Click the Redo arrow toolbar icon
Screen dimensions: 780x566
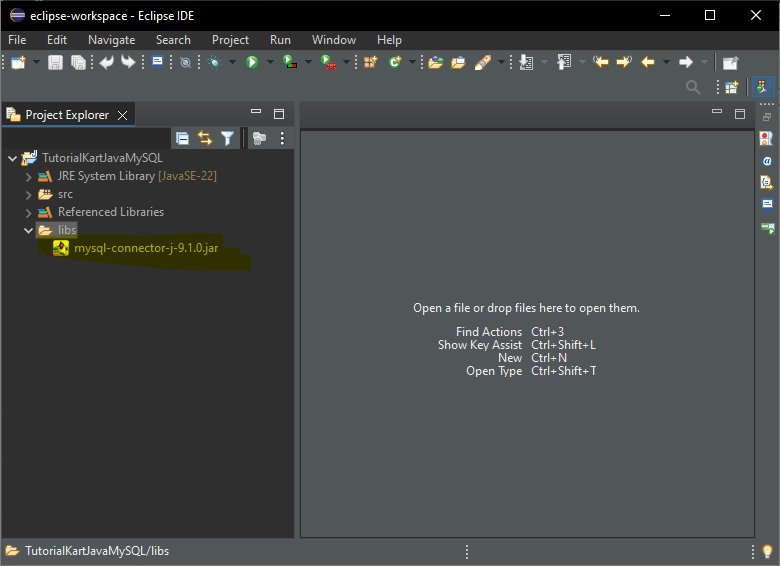point(128,62)
